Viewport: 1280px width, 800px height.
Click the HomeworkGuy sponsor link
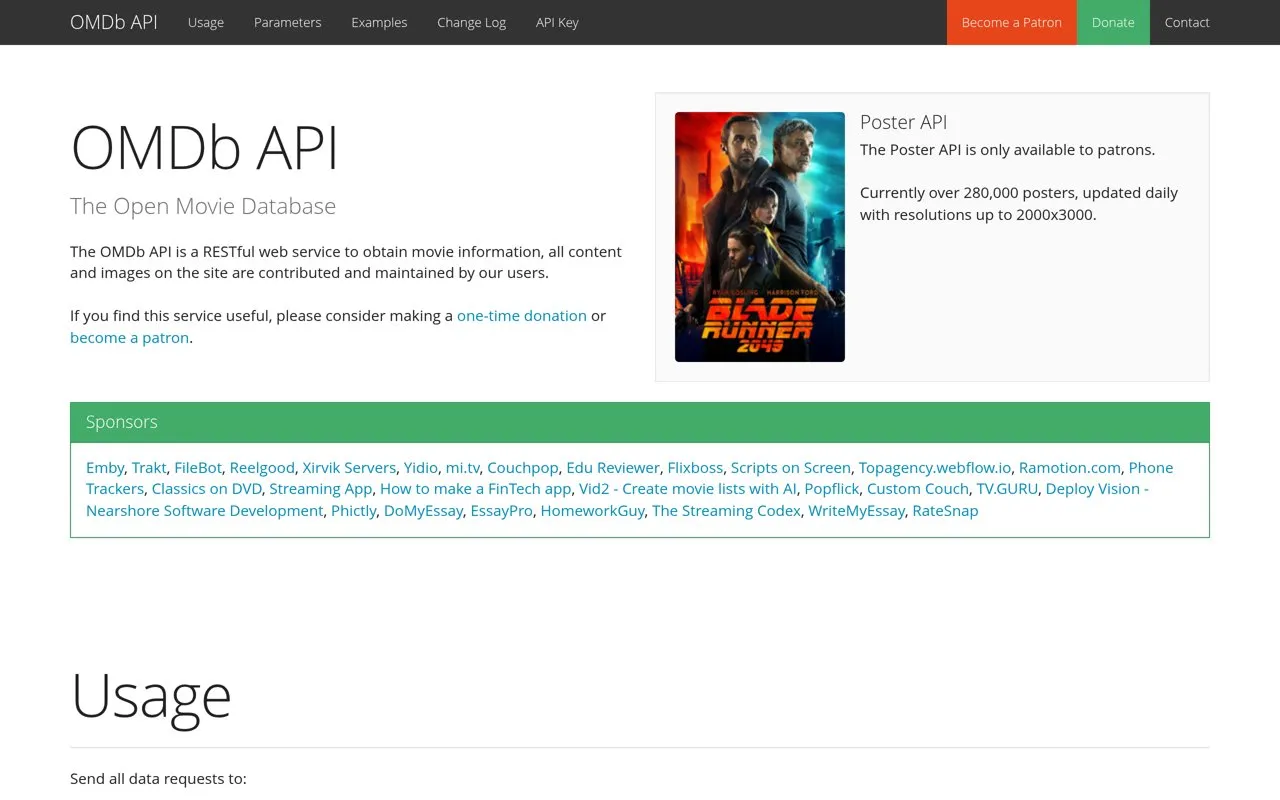[x=593, y=511]
